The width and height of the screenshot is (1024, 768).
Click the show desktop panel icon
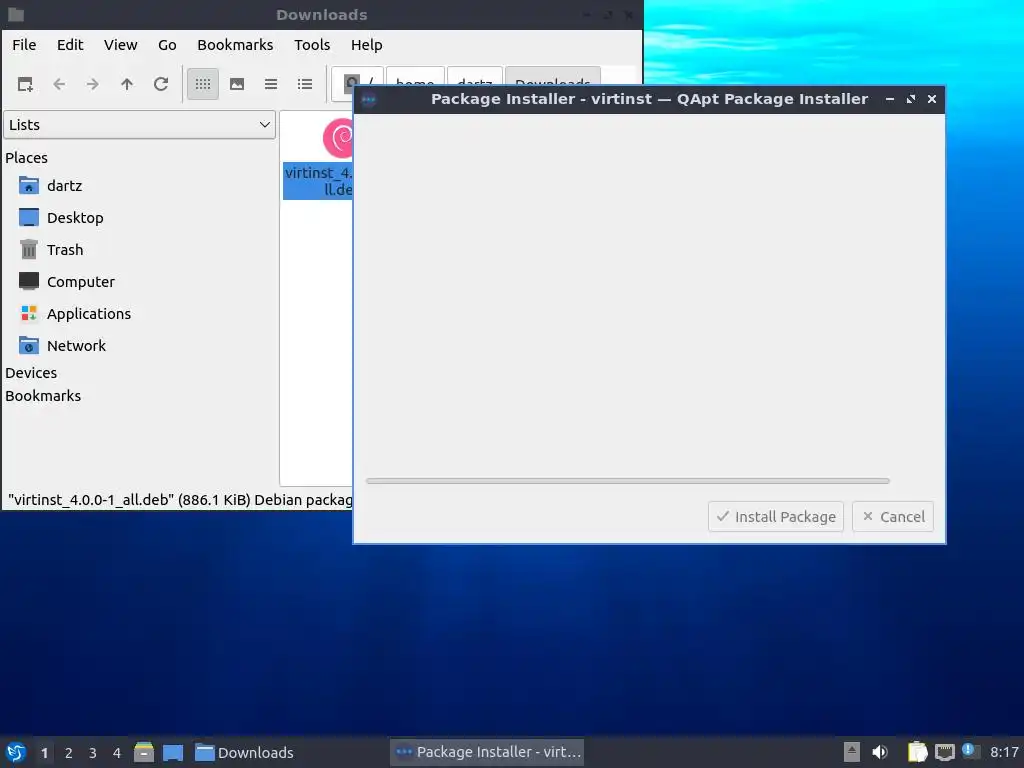(173, 752)
